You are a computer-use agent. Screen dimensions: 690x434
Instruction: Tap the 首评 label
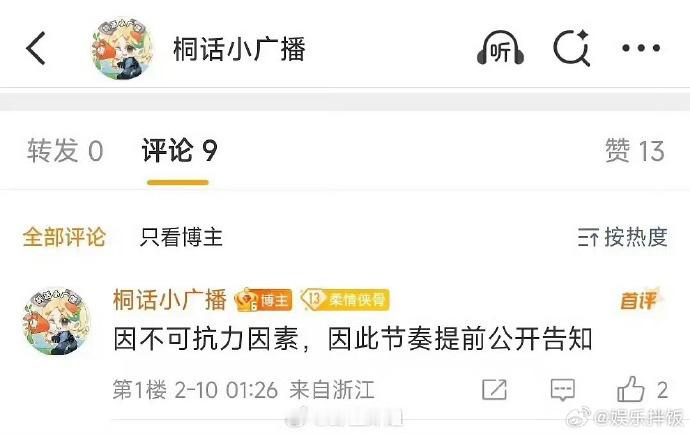[x=641, y=300]
